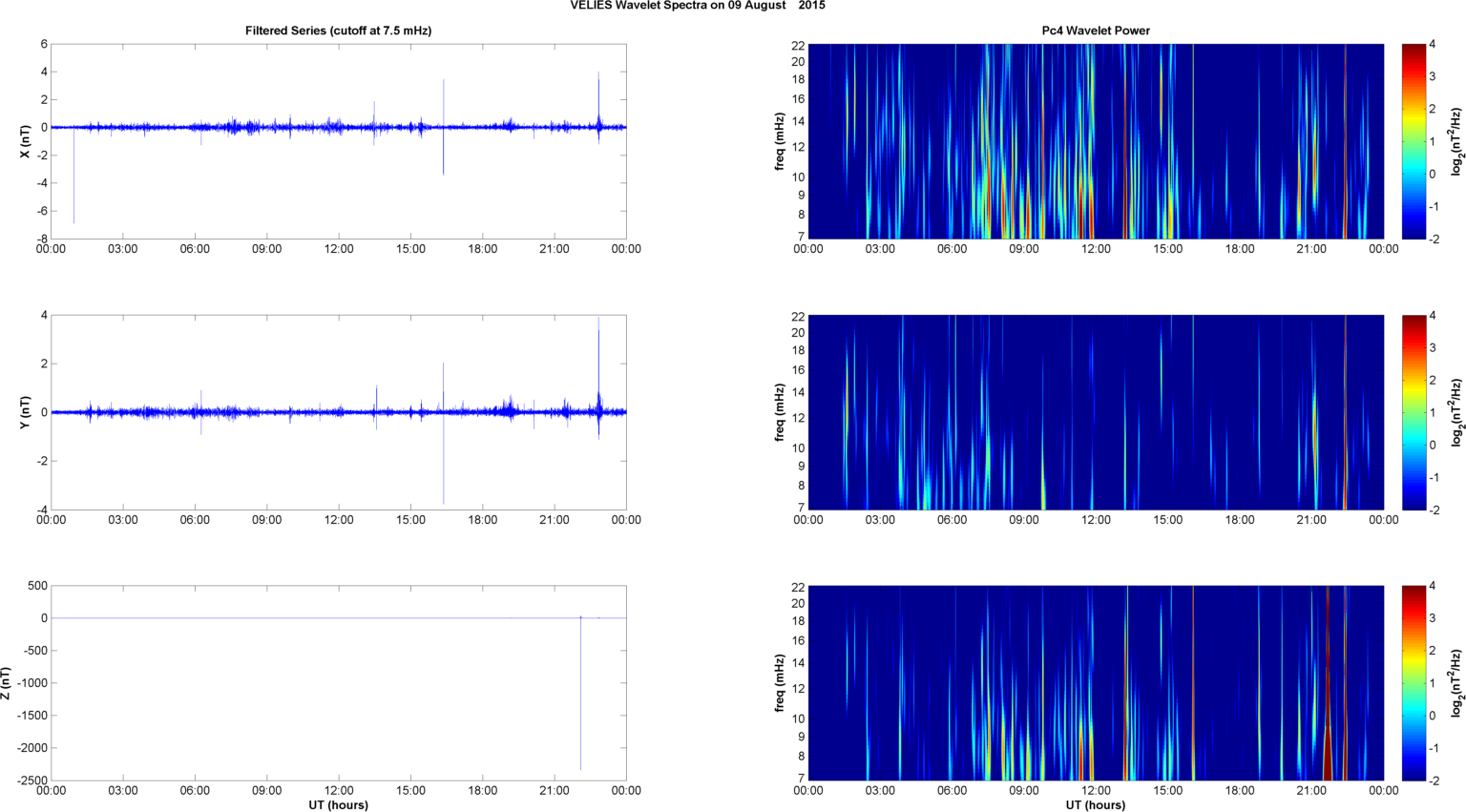Click UT (hours) label under bottom spectrogram
The width and height of the screenshot is (1466, 812).
pos(1095,804)
